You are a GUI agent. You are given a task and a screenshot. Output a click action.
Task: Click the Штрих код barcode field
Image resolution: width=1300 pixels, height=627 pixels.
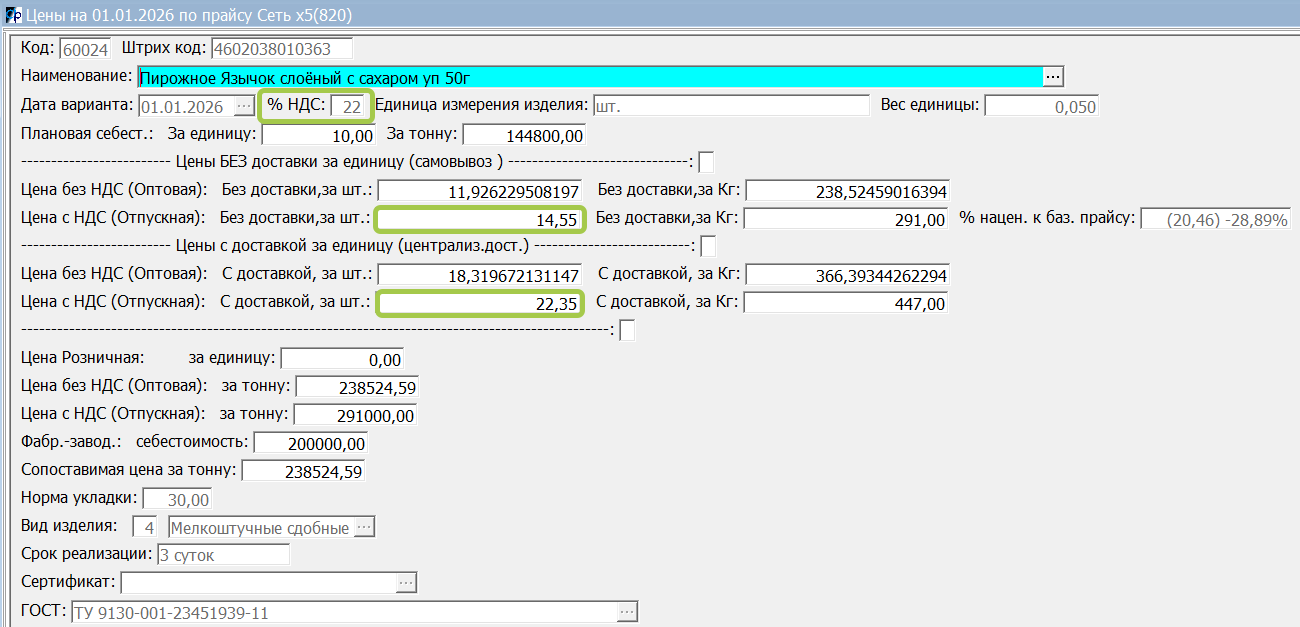click(x=281, y=48)
